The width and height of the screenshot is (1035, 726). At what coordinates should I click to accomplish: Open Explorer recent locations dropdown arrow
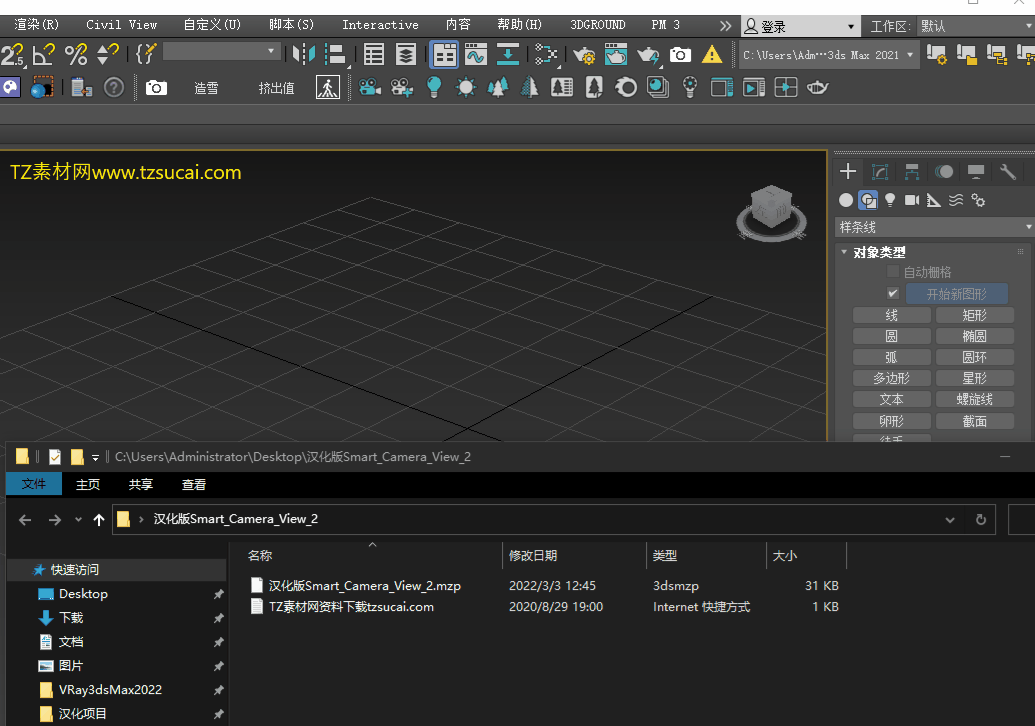coord(79,519)
